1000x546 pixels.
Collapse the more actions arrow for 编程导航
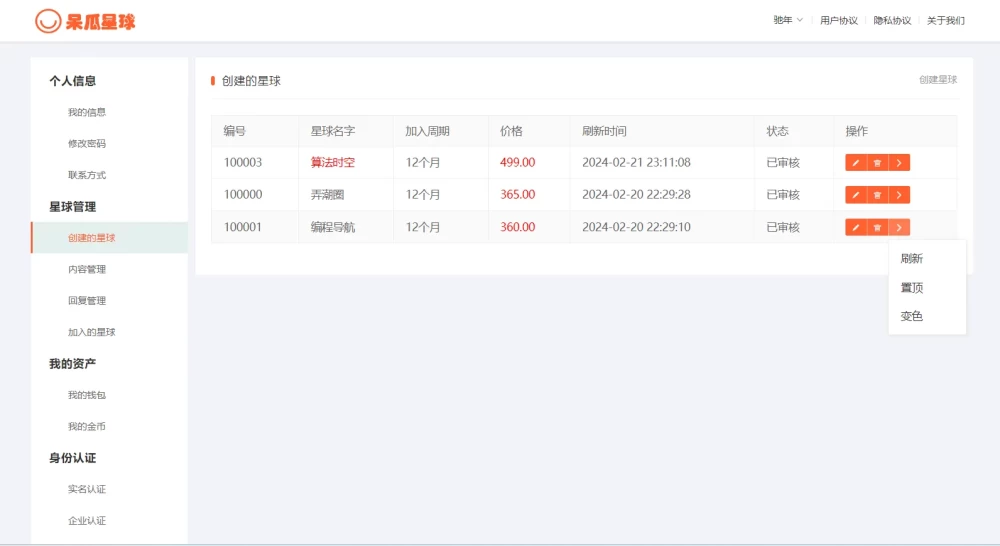point(899,227)
